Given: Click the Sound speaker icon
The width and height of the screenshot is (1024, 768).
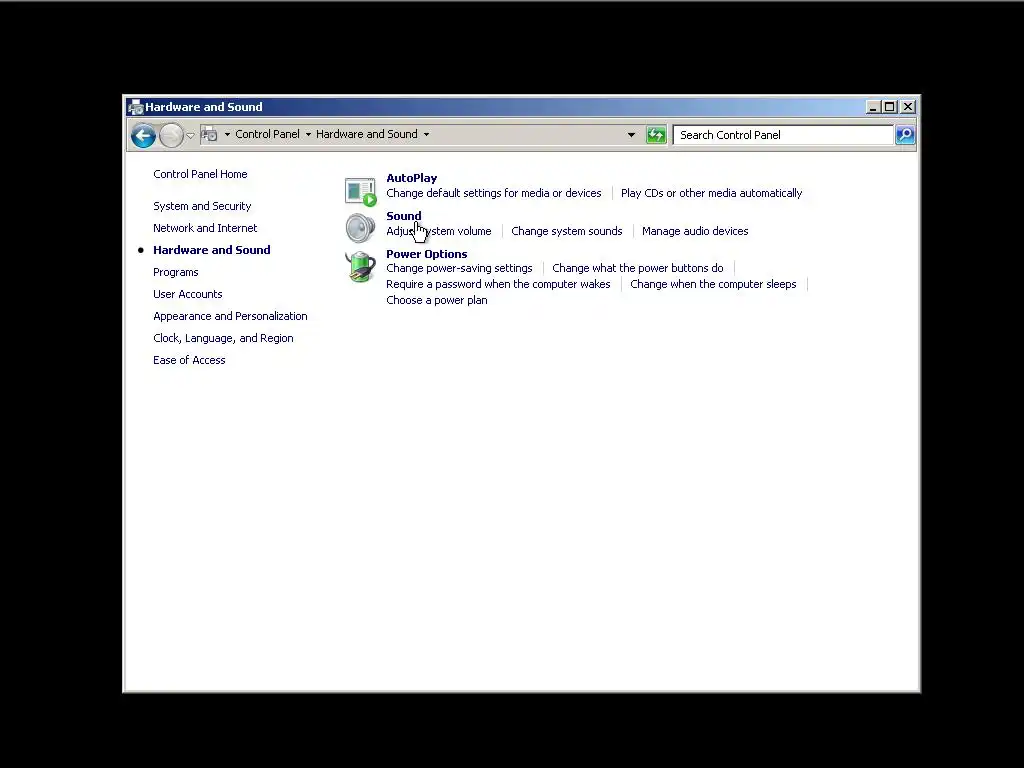Looking at the screenshot, I should [x=360, y=228].
